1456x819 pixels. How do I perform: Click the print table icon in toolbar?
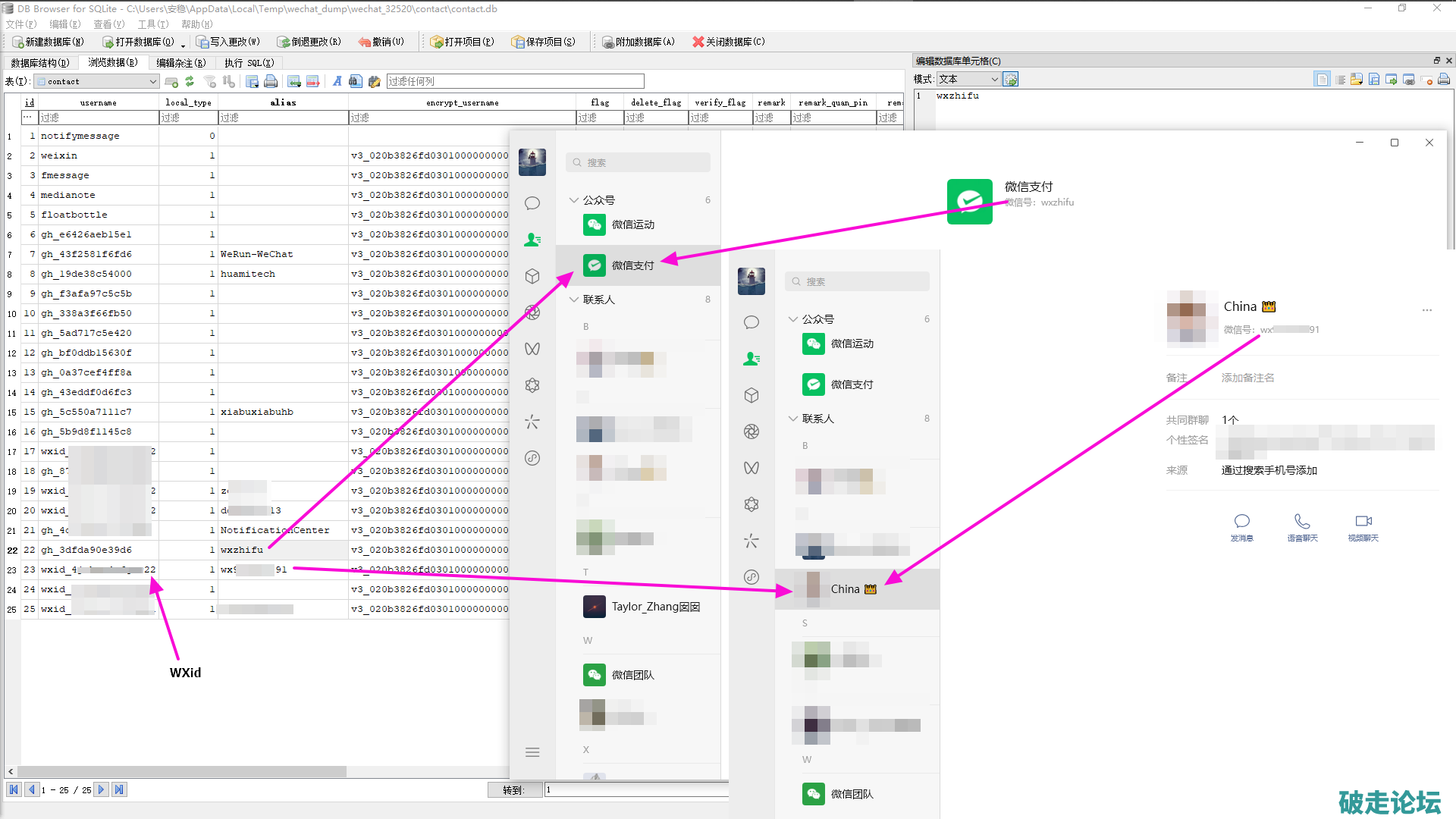[271, 81]
